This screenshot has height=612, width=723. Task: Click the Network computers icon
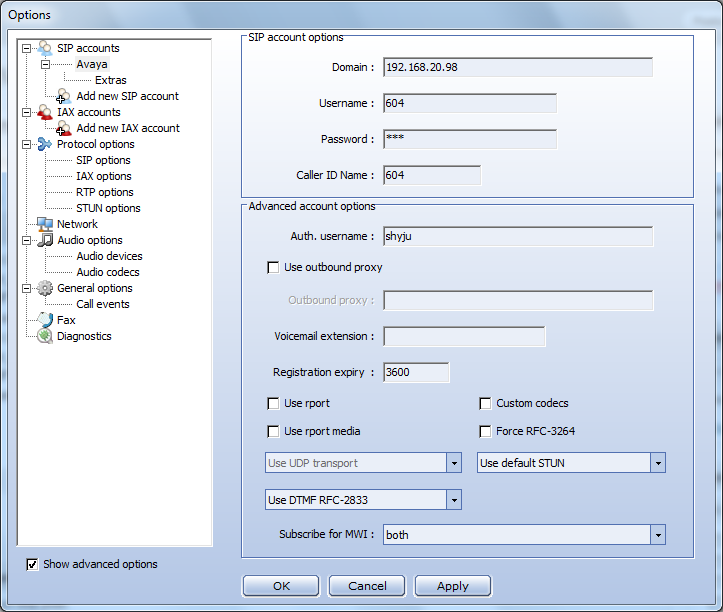[x=45, y=224]
